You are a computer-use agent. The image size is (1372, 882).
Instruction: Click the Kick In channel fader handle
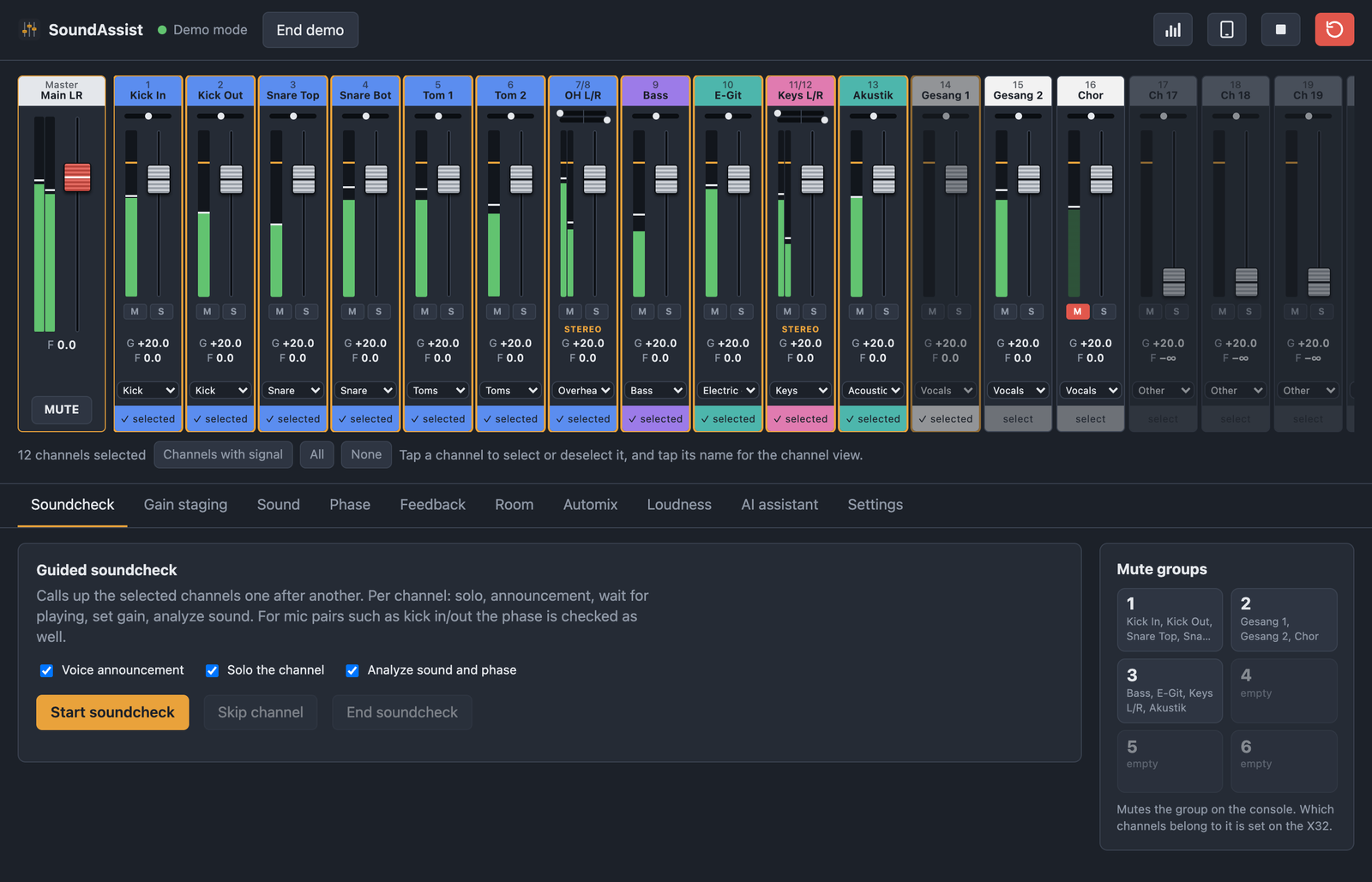pyautogui.click(x=159, y=179)
